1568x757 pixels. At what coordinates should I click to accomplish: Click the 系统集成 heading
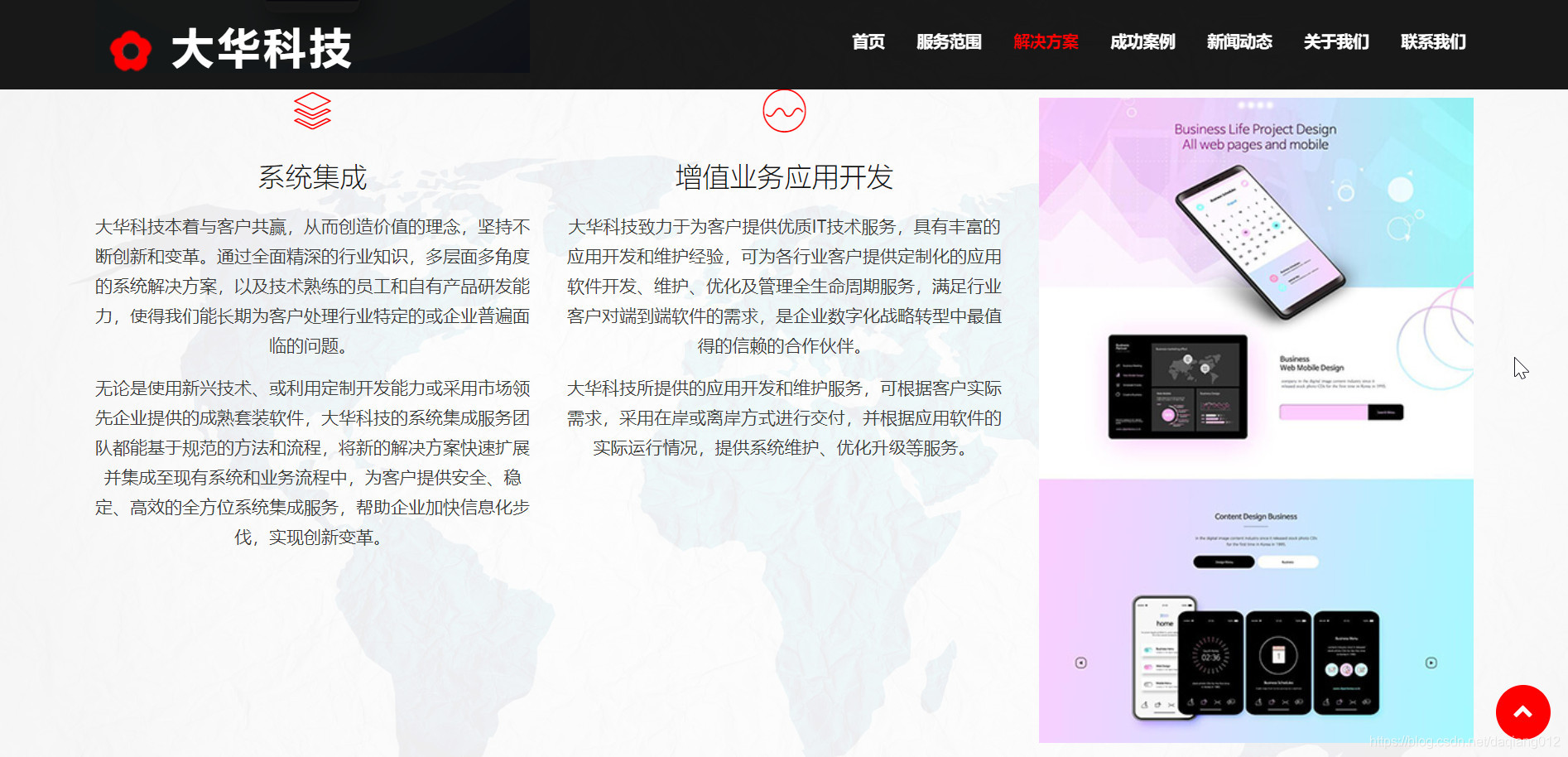(312, 177)
